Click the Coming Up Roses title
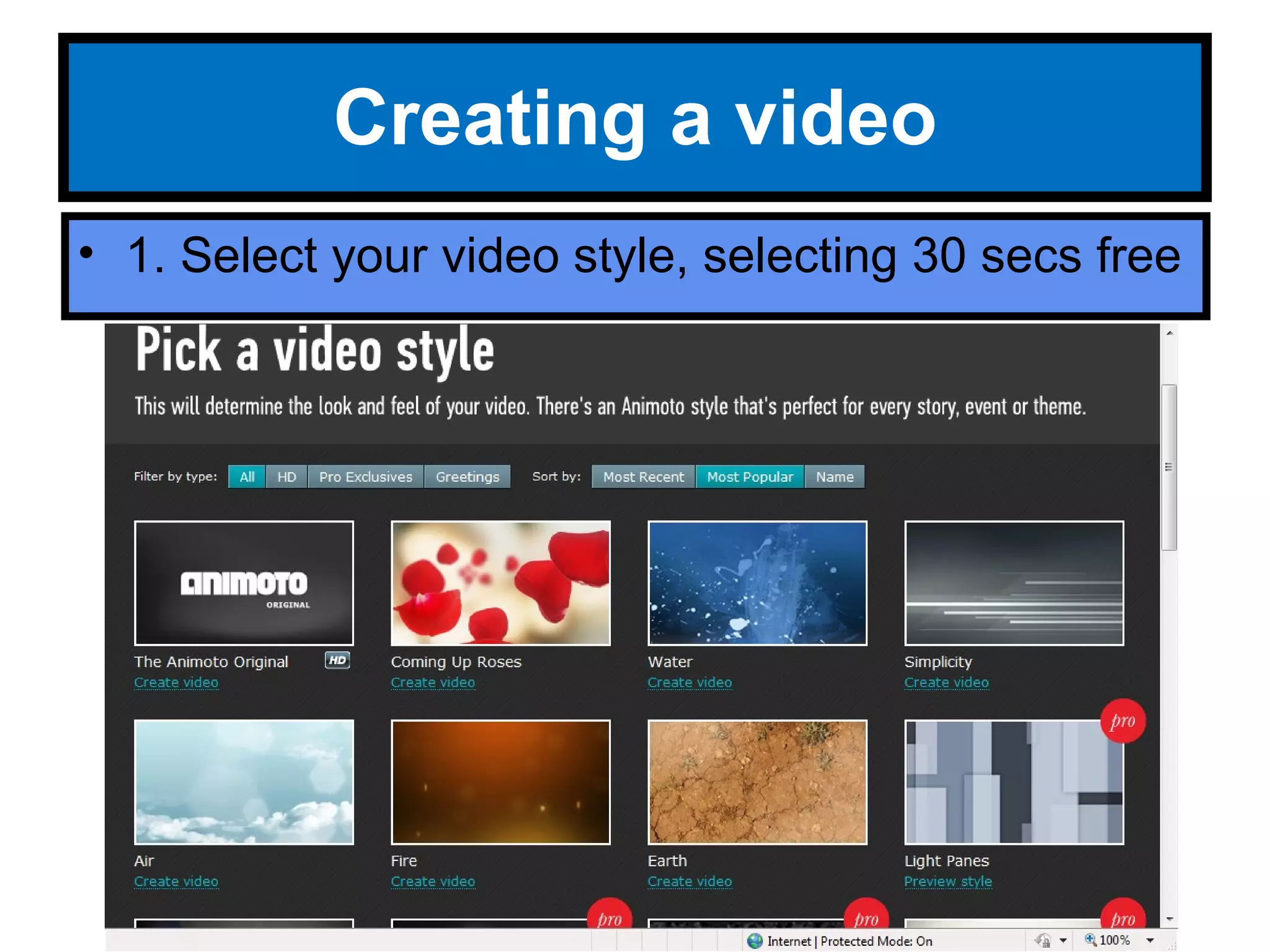Screen dimensions: 1270x952 pyautogui.click(x=456, y=662)
